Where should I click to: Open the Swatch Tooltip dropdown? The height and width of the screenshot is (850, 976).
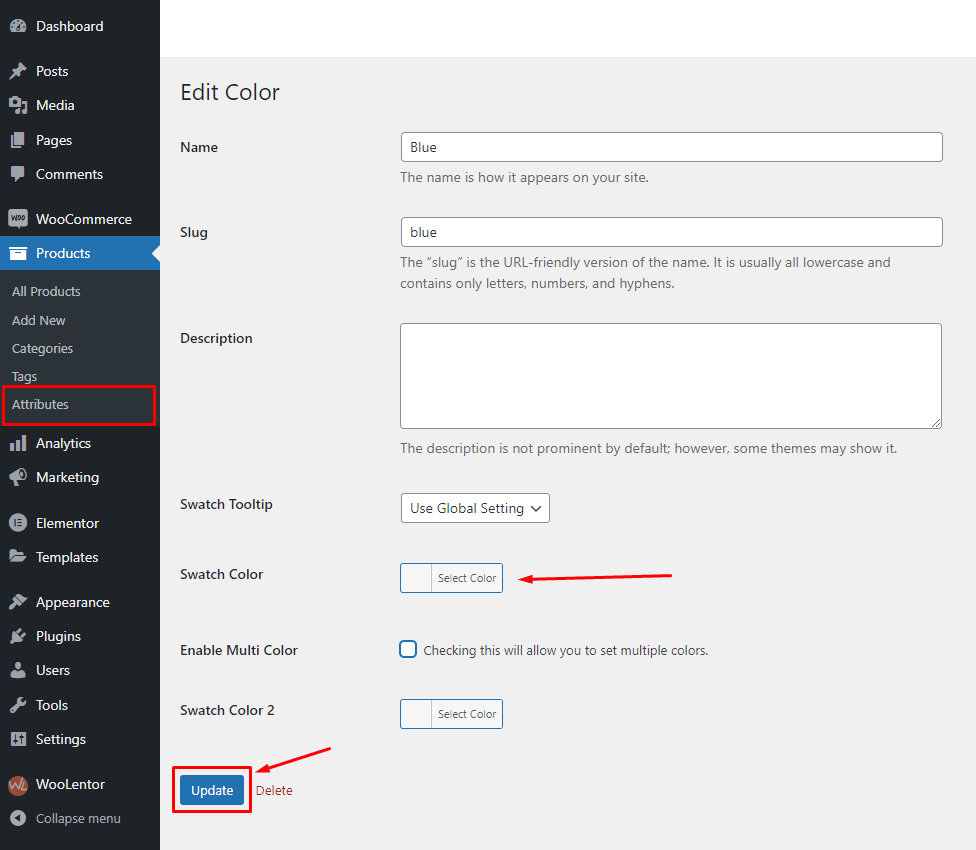point(475,508)
